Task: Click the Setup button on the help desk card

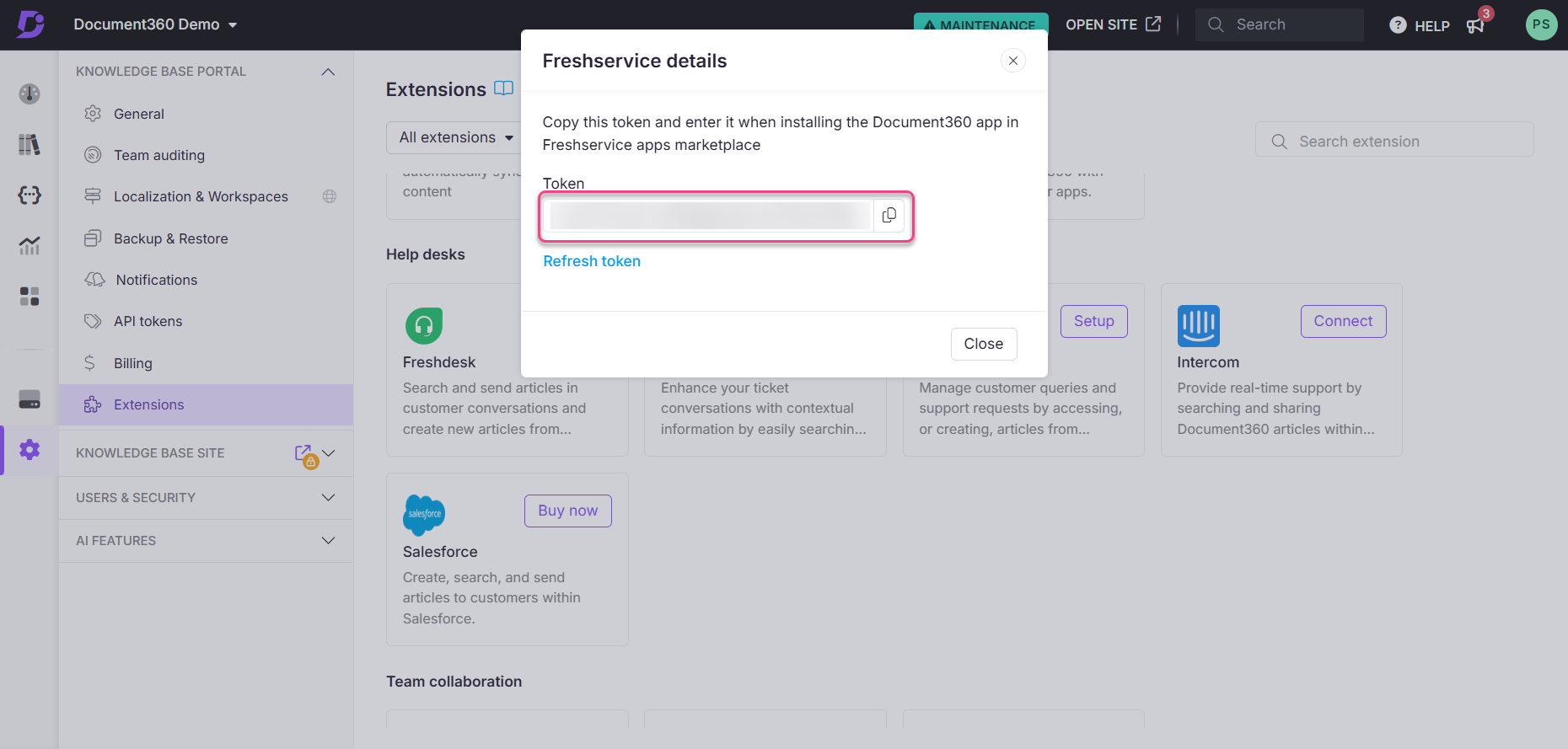Action: point(1093,321)
